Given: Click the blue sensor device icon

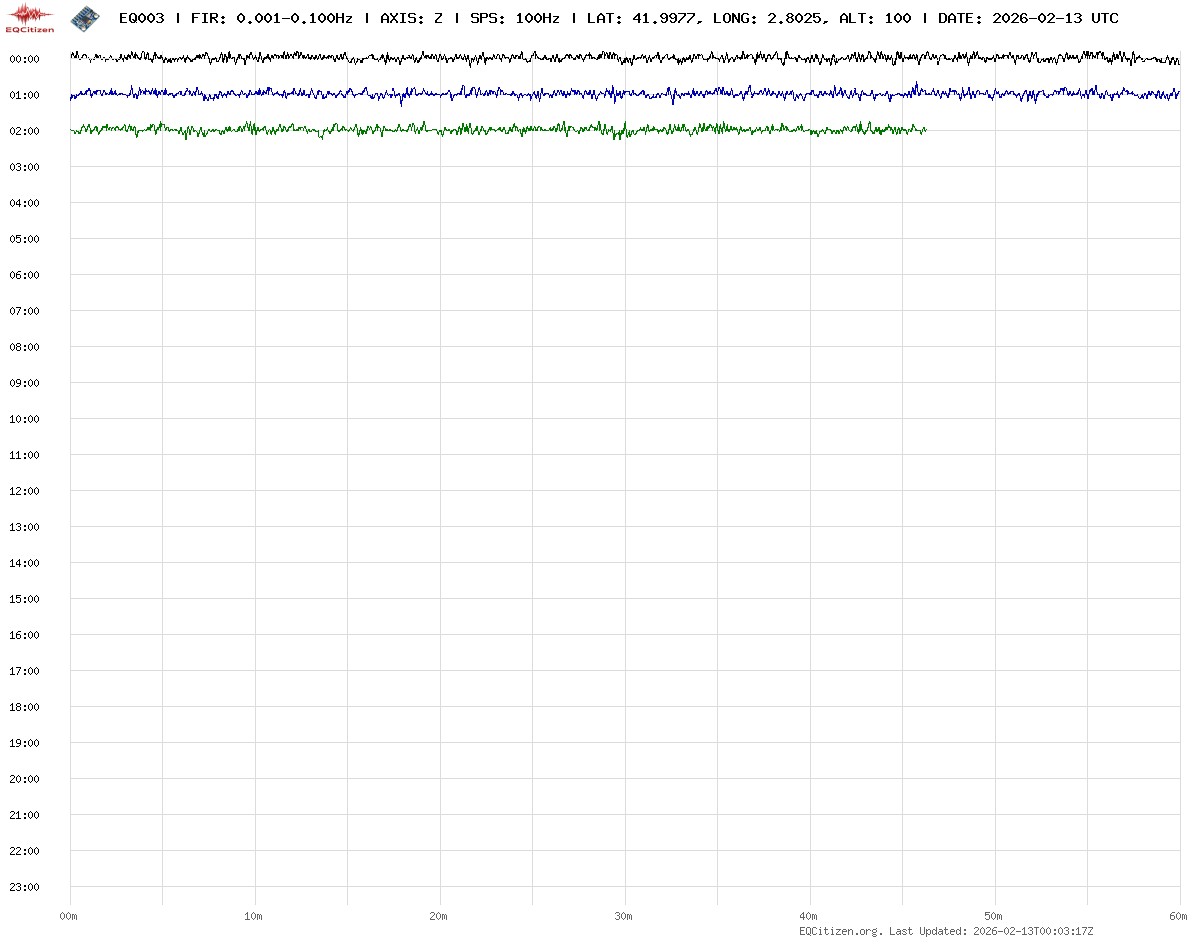Looking at the screenshot, I should coord(85,18).
